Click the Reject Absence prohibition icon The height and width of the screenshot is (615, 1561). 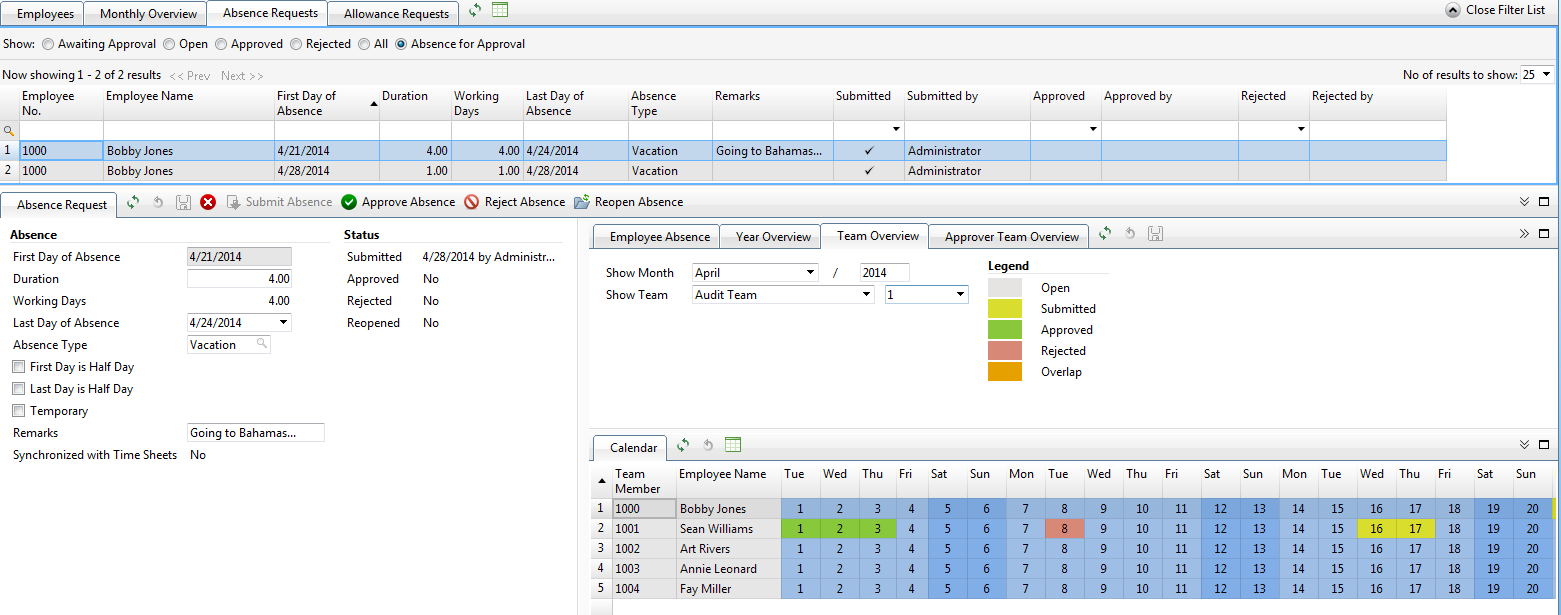[472, 202]
